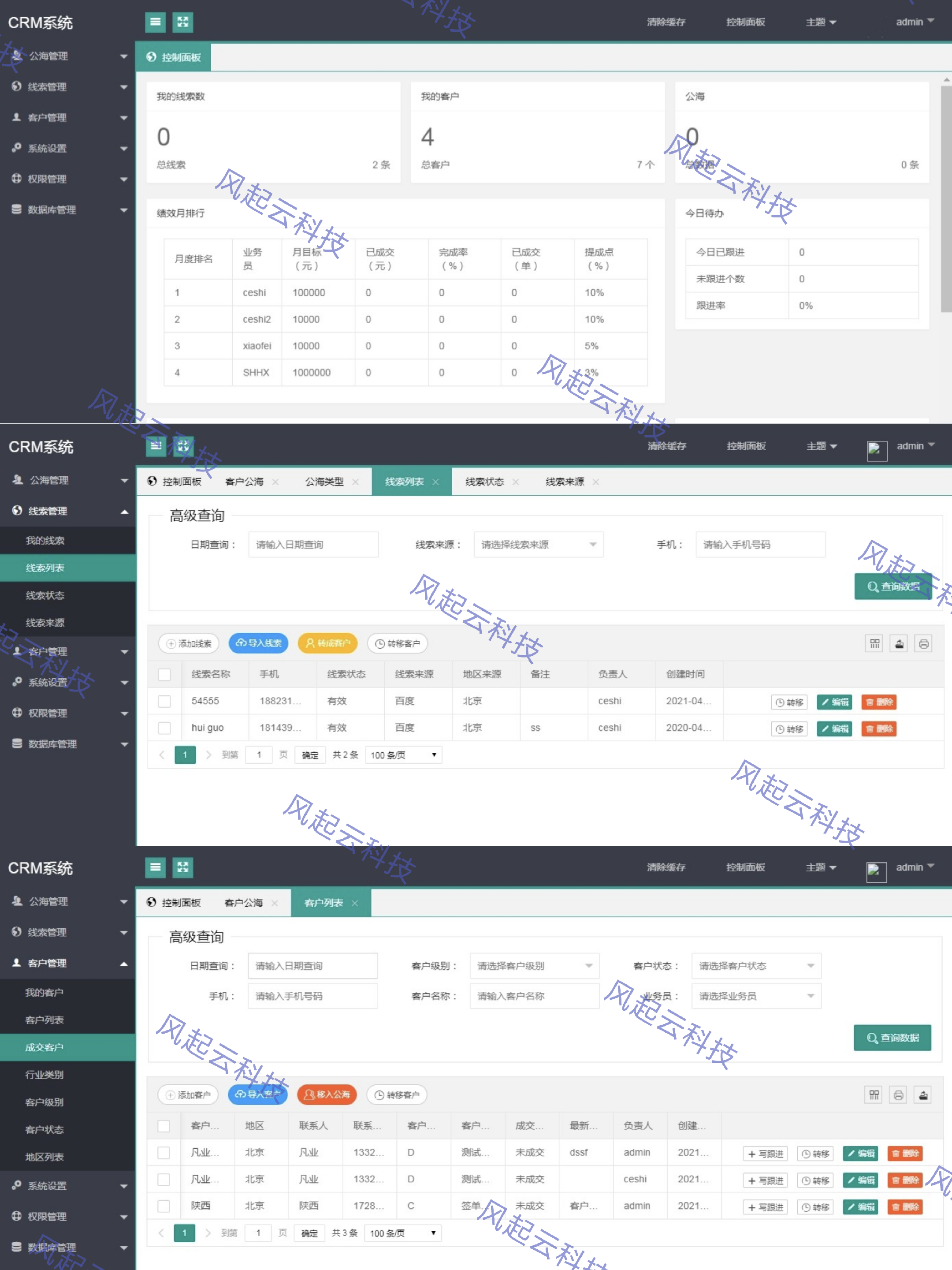Close the 客户列表 tab via its X
This screenshot has height=1270, width=952.
point(355,903)
